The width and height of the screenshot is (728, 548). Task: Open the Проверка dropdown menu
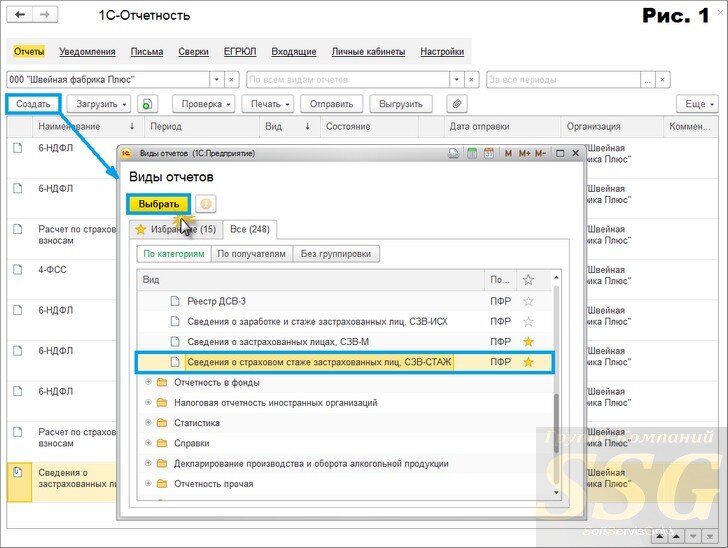point(203,104)
